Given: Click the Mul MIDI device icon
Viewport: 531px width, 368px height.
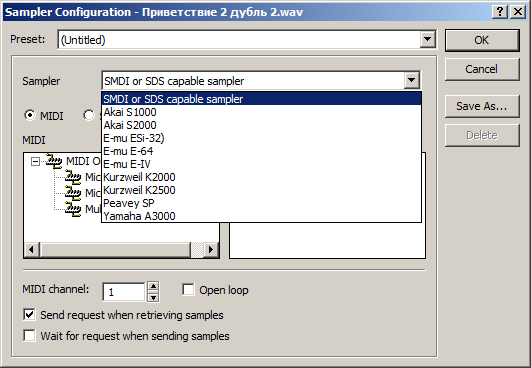Looking at the screenshot, I should point(73,209).
